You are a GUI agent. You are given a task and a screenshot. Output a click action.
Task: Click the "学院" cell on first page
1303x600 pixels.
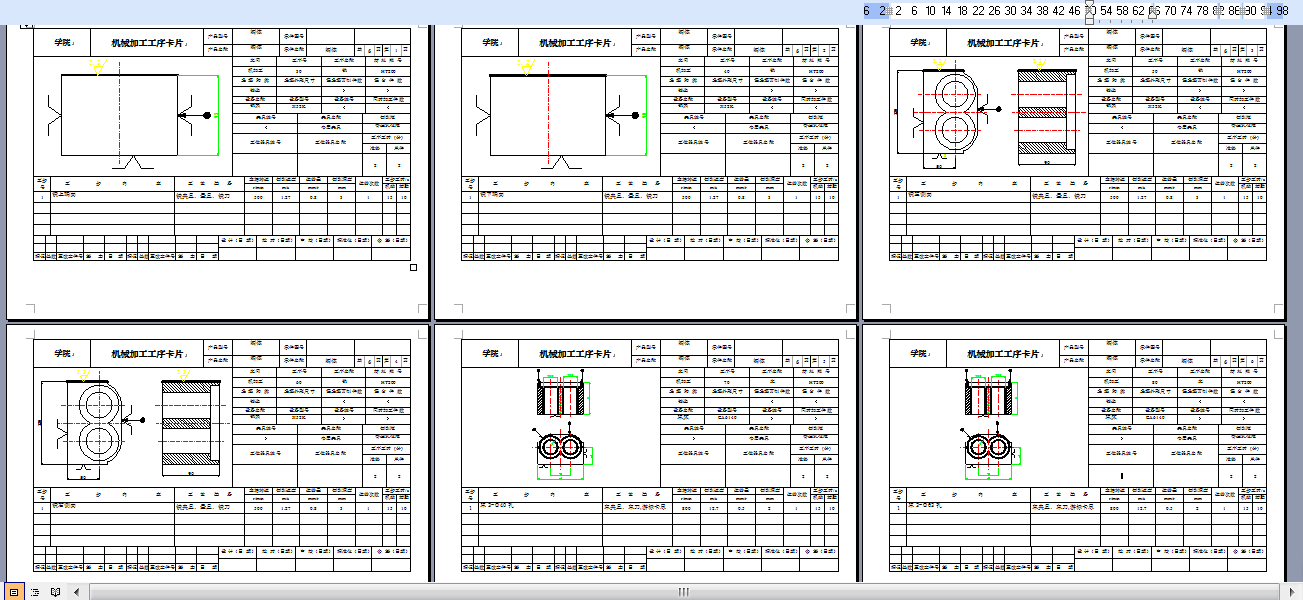62,43
